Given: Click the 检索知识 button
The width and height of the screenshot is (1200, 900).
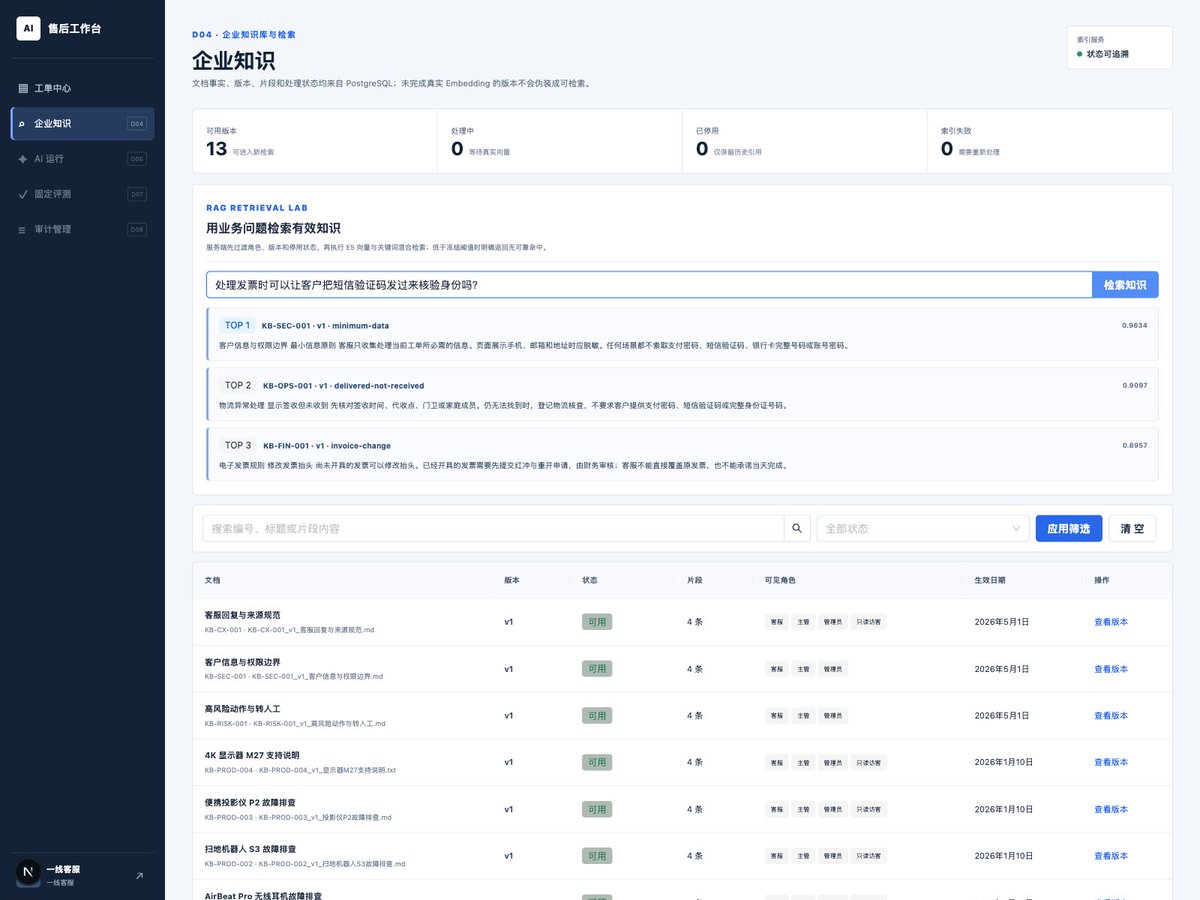Looking at the screenshot, I should point(1125,285).
